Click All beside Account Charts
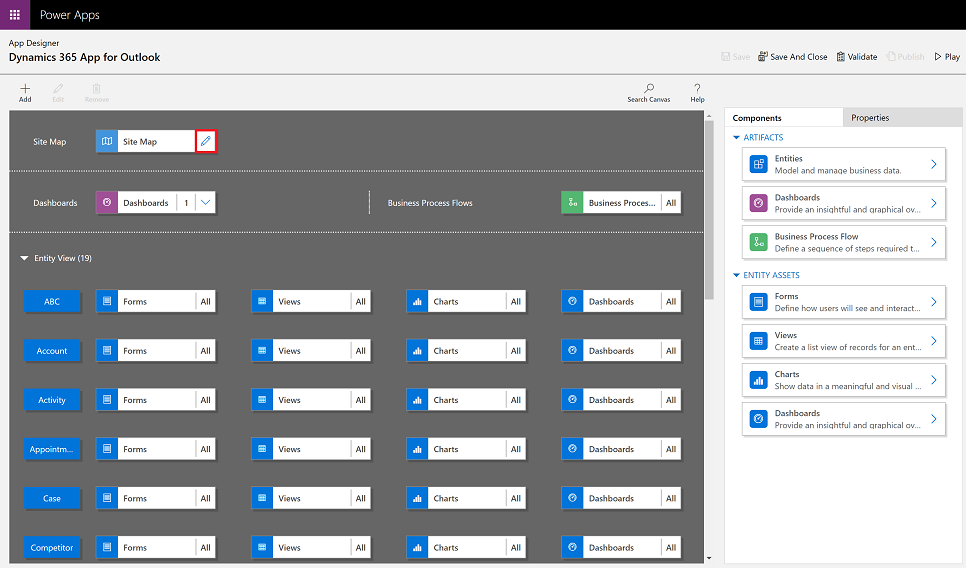 tap(516, 351)
